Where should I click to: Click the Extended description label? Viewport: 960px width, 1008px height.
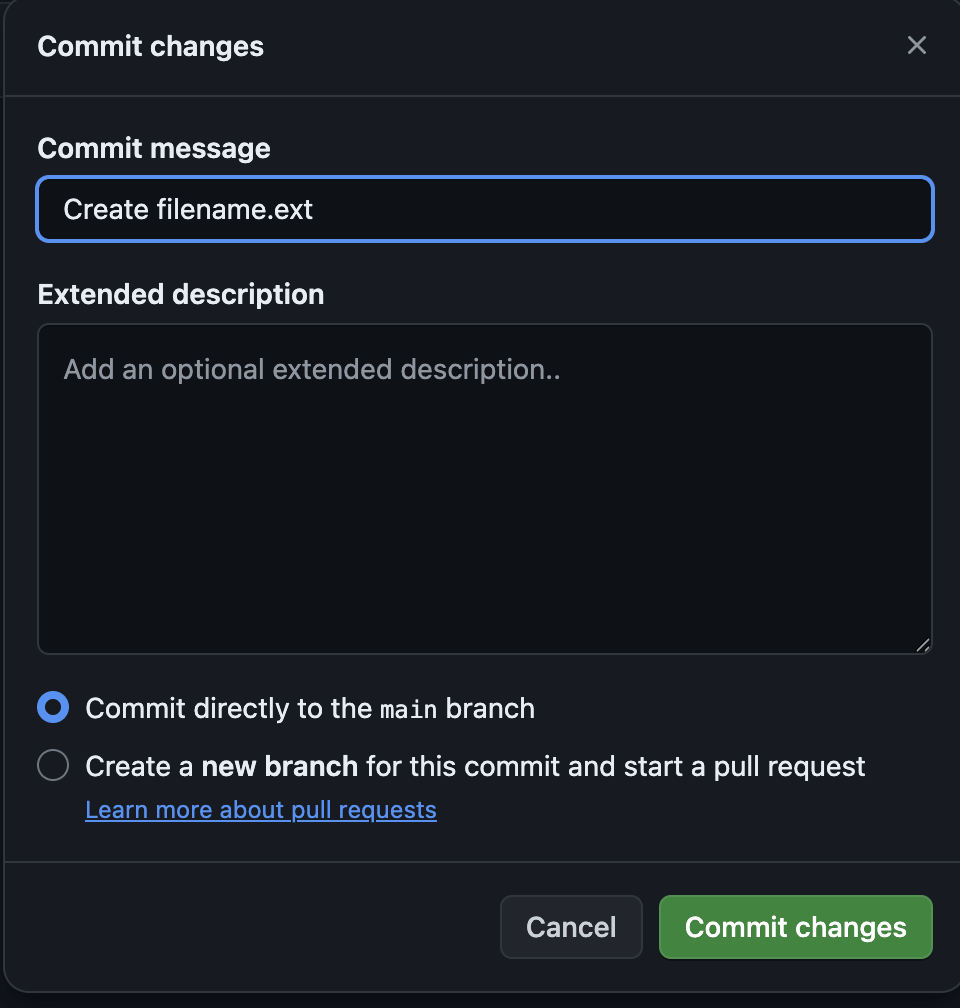point(181,294)
